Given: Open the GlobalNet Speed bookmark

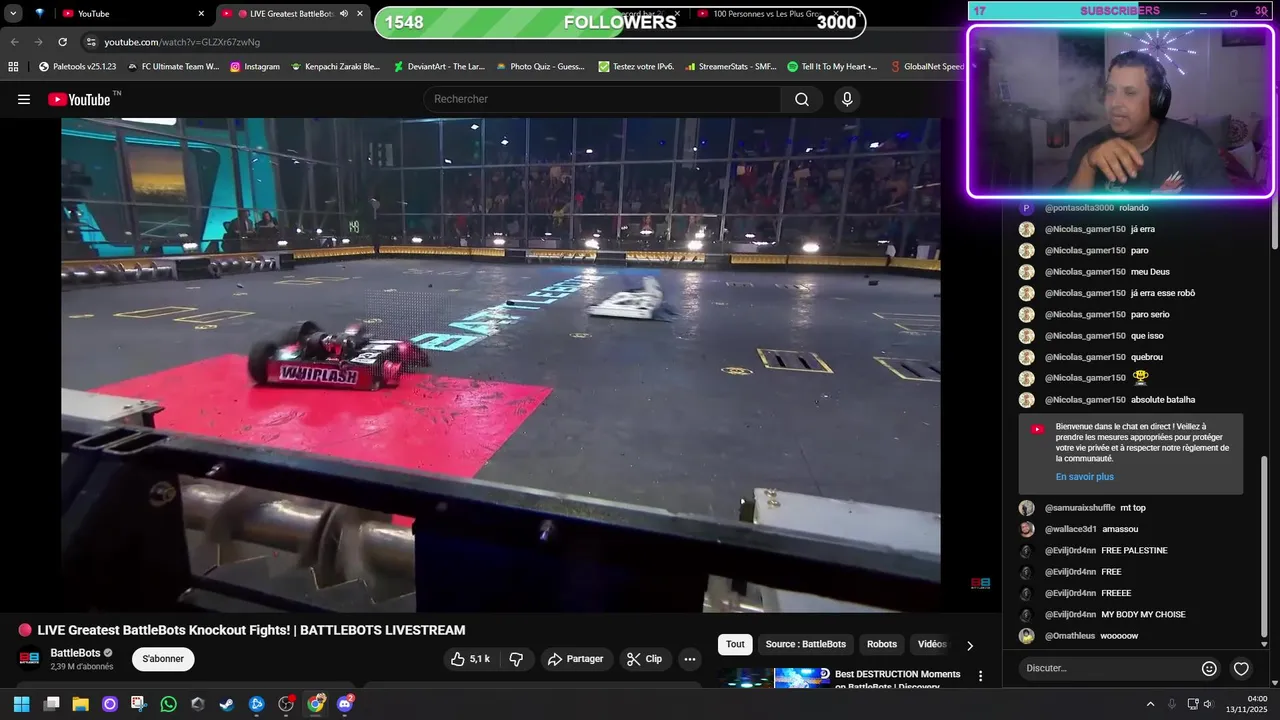Looking at the screenshot, I should click(x=926, y=66).
